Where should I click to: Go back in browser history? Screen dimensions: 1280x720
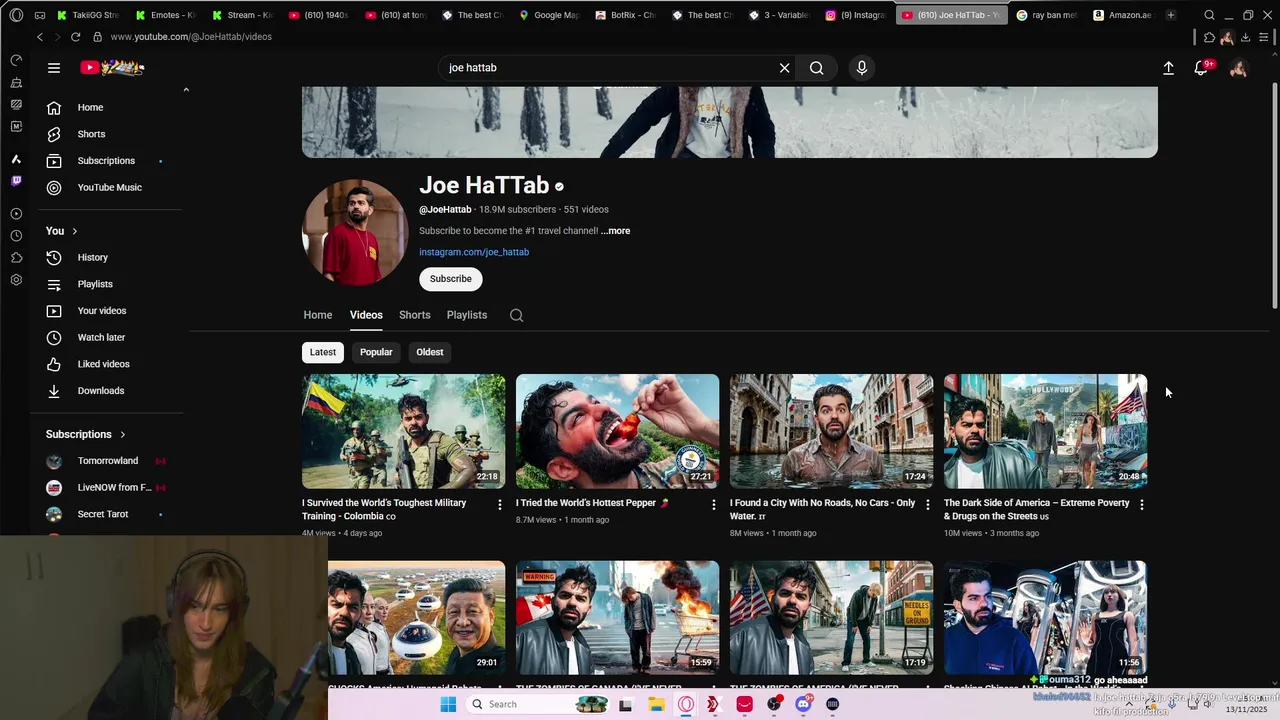point(40,37)
